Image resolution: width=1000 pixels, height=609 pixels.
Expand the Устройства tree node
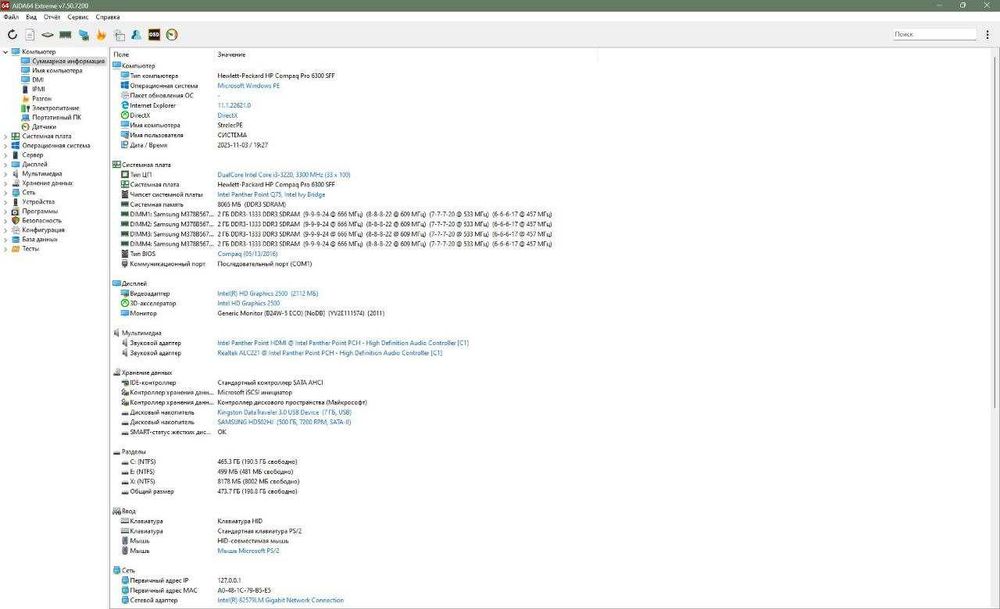(x=6, y=202)
